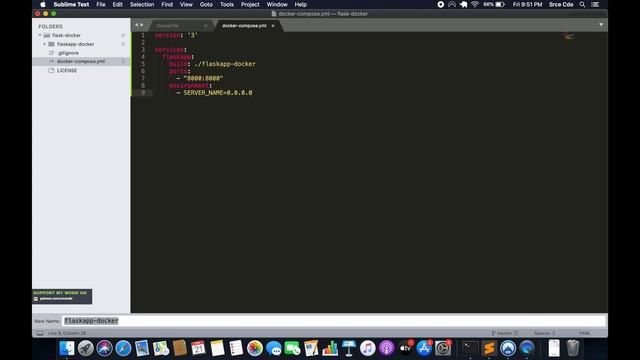The width and height of the screenshot is (640, 360).
Task: Click Sublime Text icon in dock
Action: coord(489,348)
